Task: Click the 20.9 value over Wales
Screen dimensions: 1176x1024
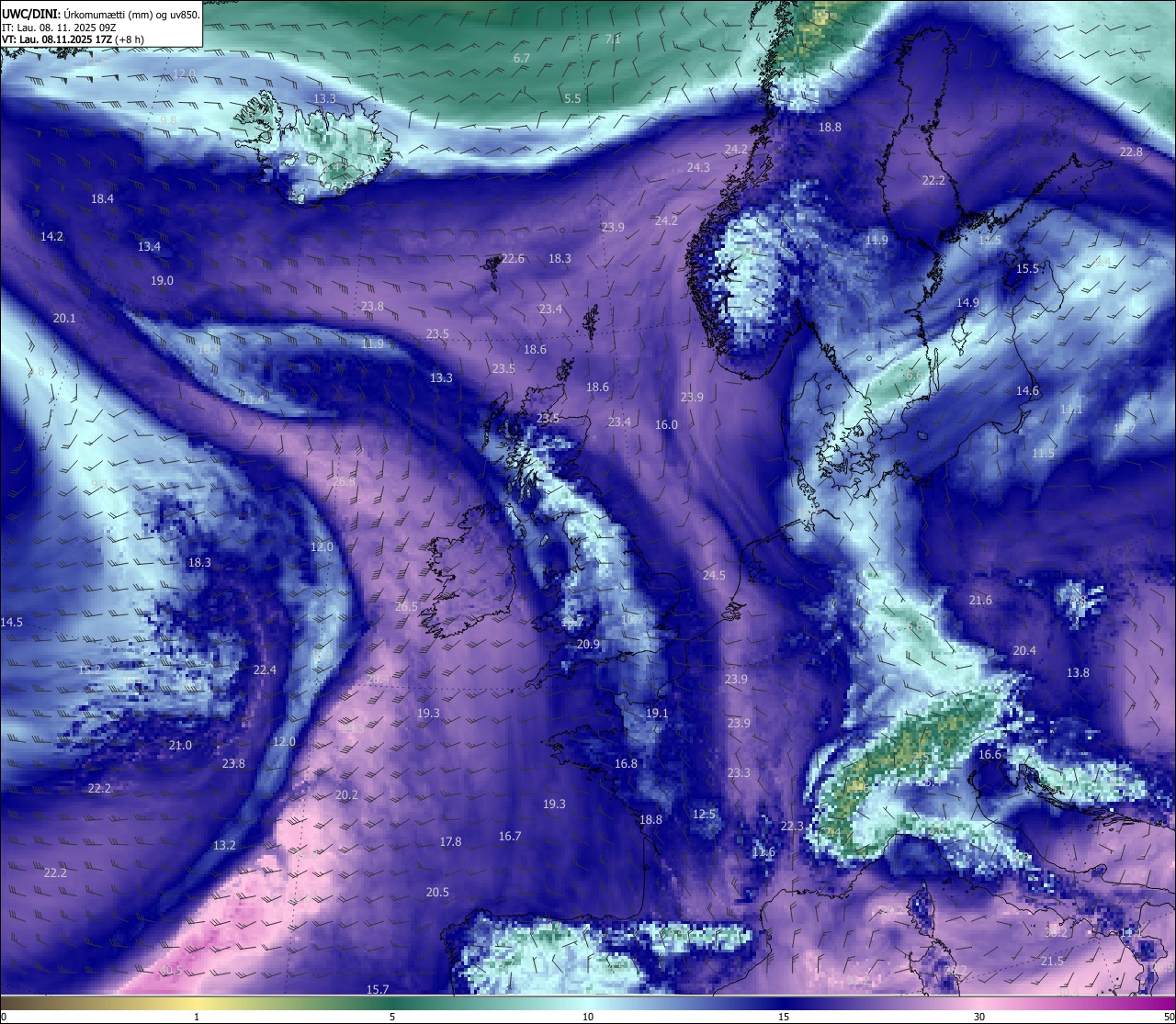Action: (x=588, y=644)
